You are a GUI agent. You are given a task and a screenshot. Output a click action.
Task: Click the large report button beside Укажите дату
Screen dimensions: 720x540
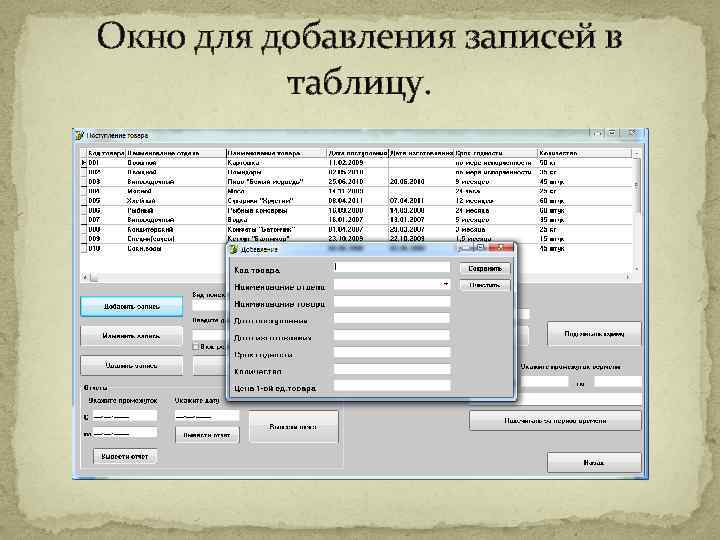(293, 427)
